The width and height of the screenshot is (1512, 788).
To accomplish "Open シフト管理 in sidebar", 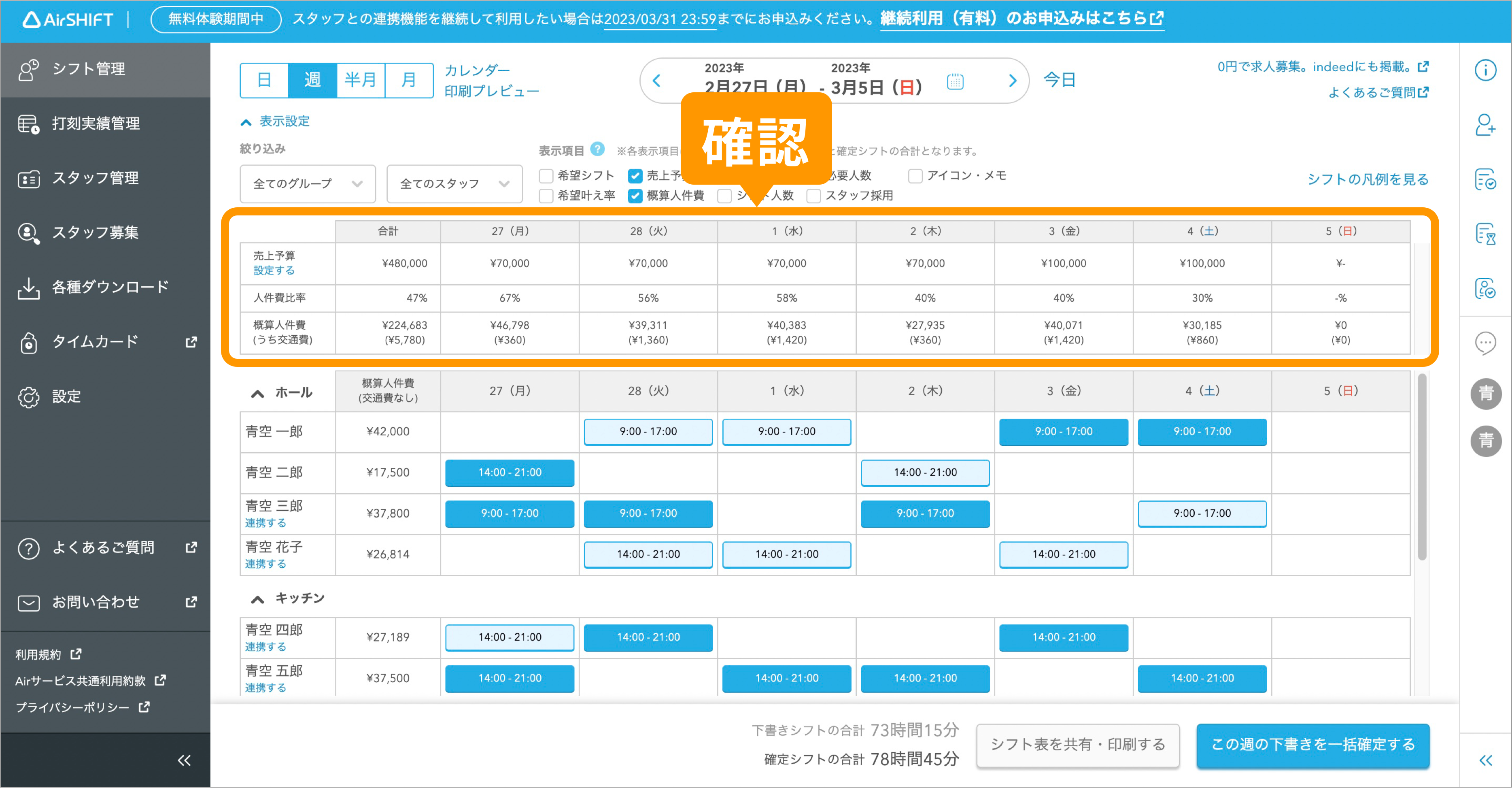I will coord(105,69).
